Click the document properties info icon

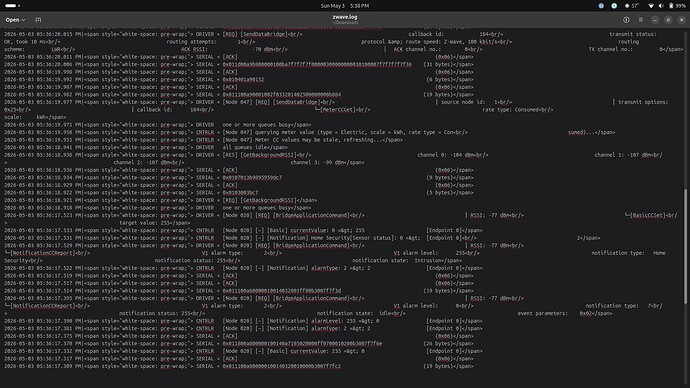(x=626, y=20)
